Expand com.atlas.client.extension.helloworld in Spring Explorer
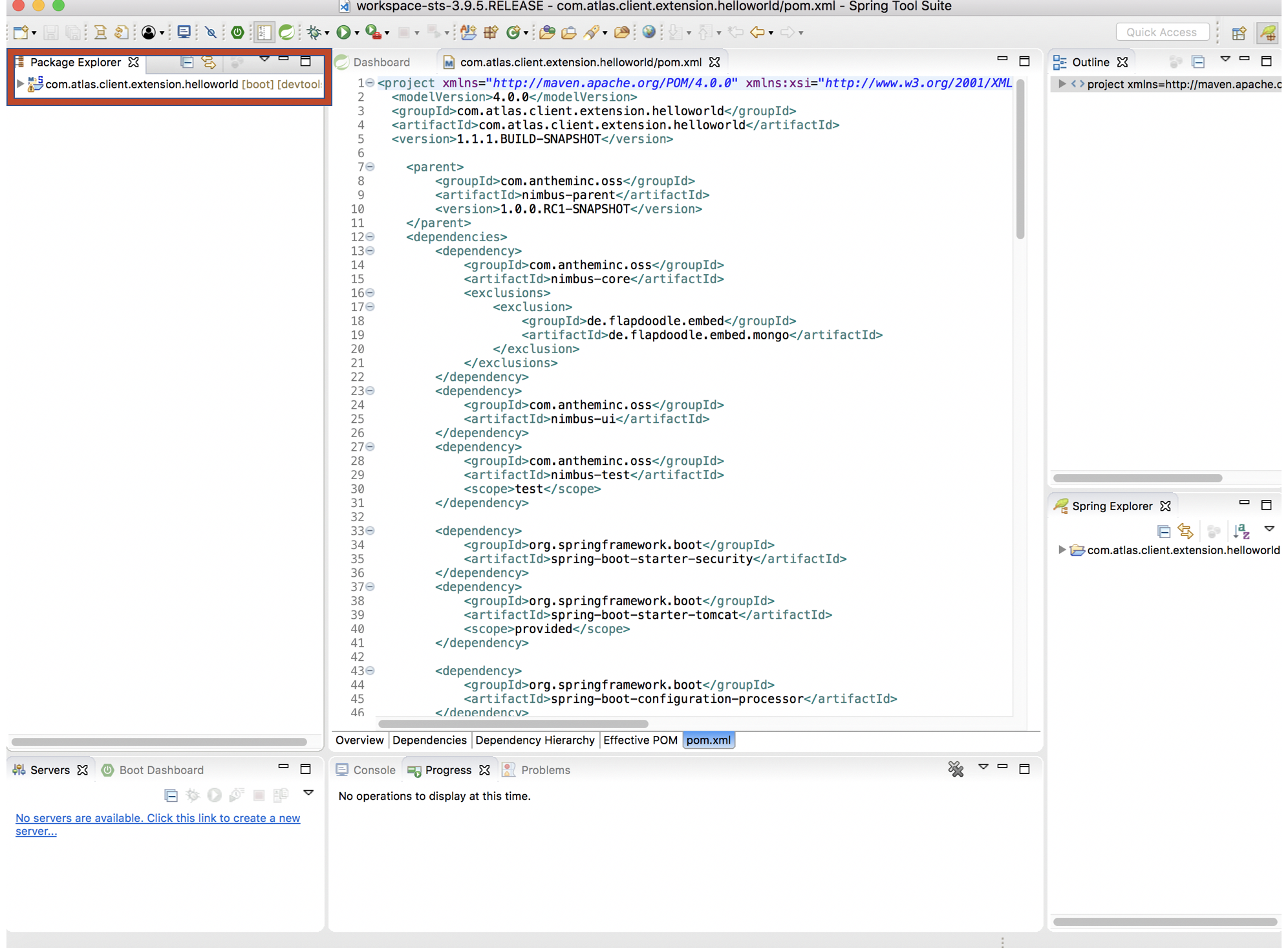Image resolution: width=1288 pixels, height=948 pixels. pos(1062,550)
